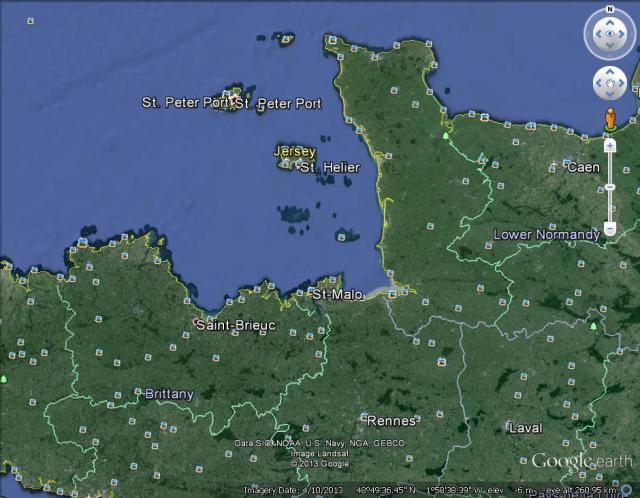
Task: Click the Image Landsat attribution text
Action: click(x=320, y=454)
